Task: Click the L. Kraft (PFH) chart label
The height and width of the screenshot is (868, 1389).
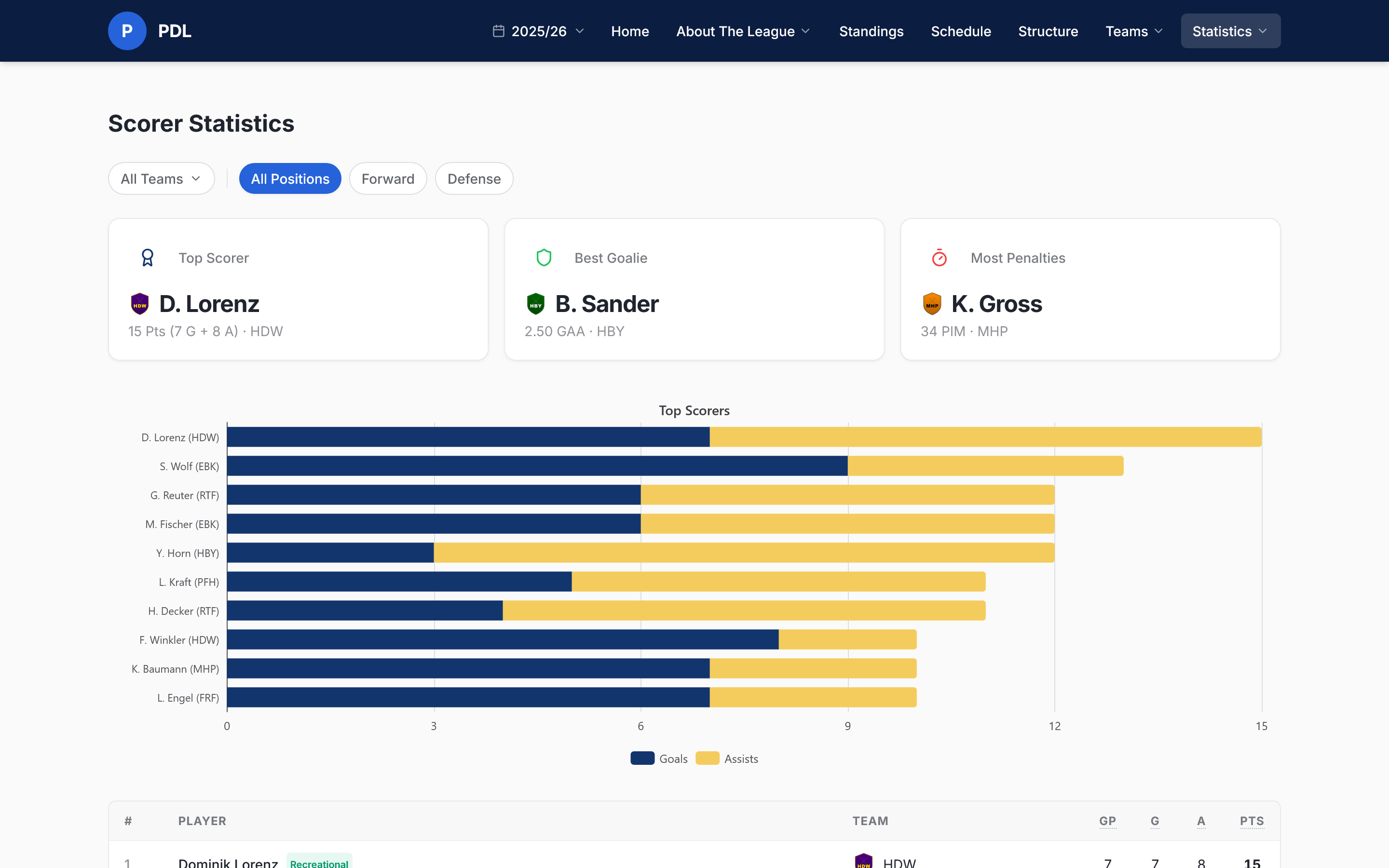Action: pyautogui.click(x=189, y=582)
